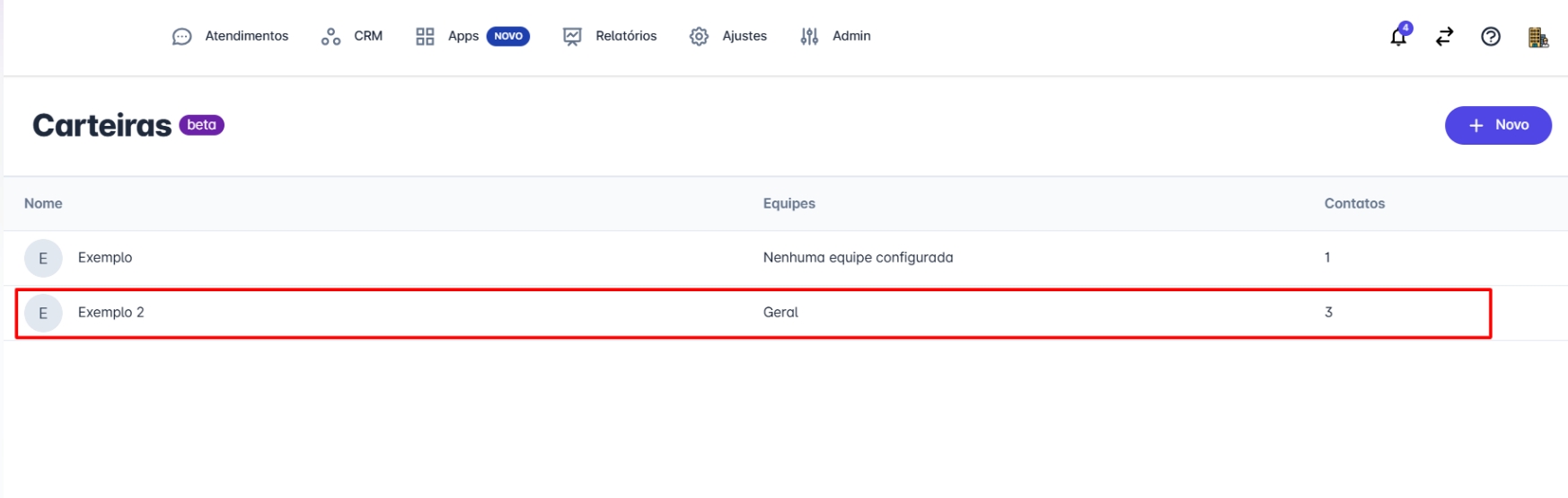Click the Nome column header

point(43,204)
